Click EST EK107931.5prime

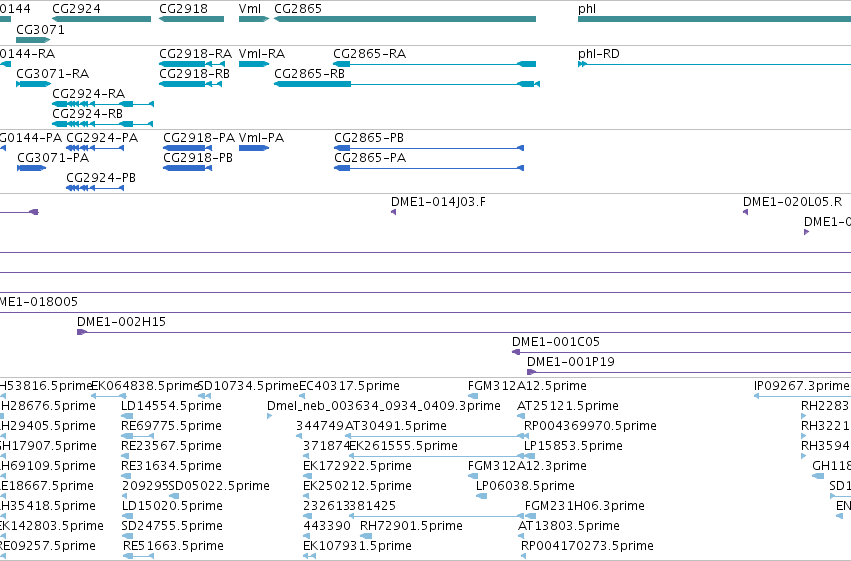309,557
